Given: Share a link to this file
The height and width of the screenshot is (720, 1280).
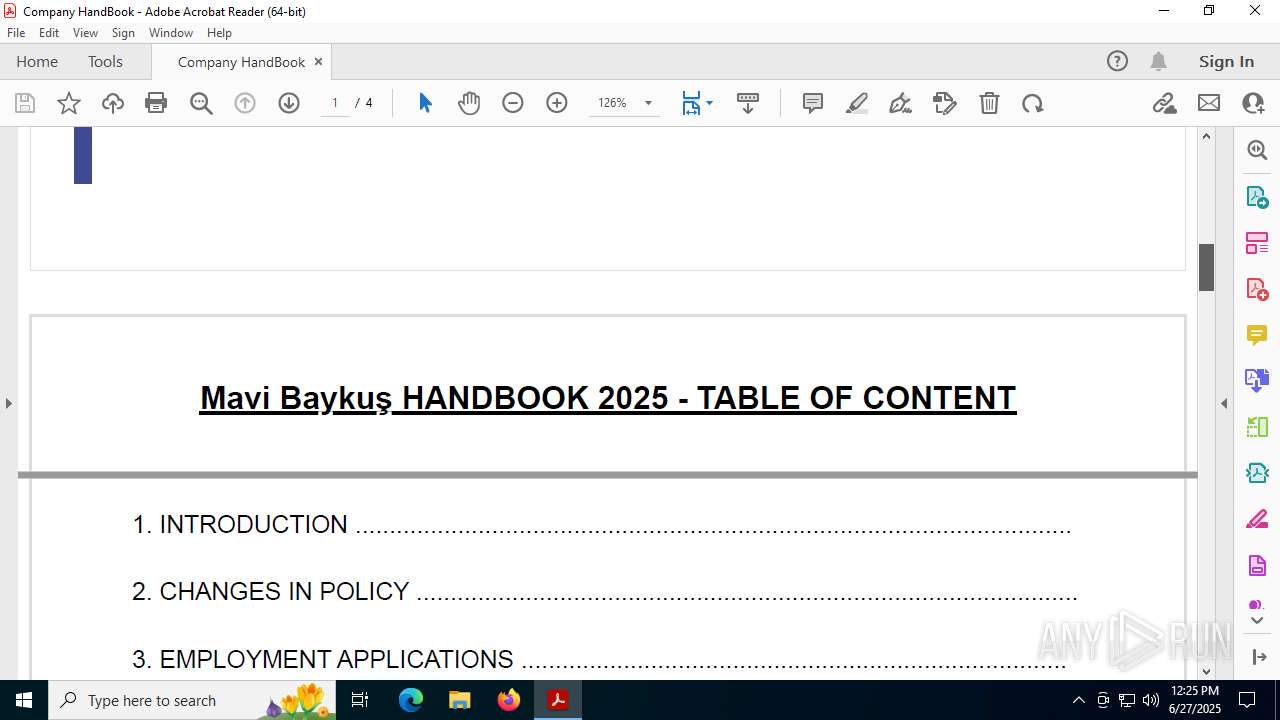Looking at the screenshot, I should click(1165, 103).
